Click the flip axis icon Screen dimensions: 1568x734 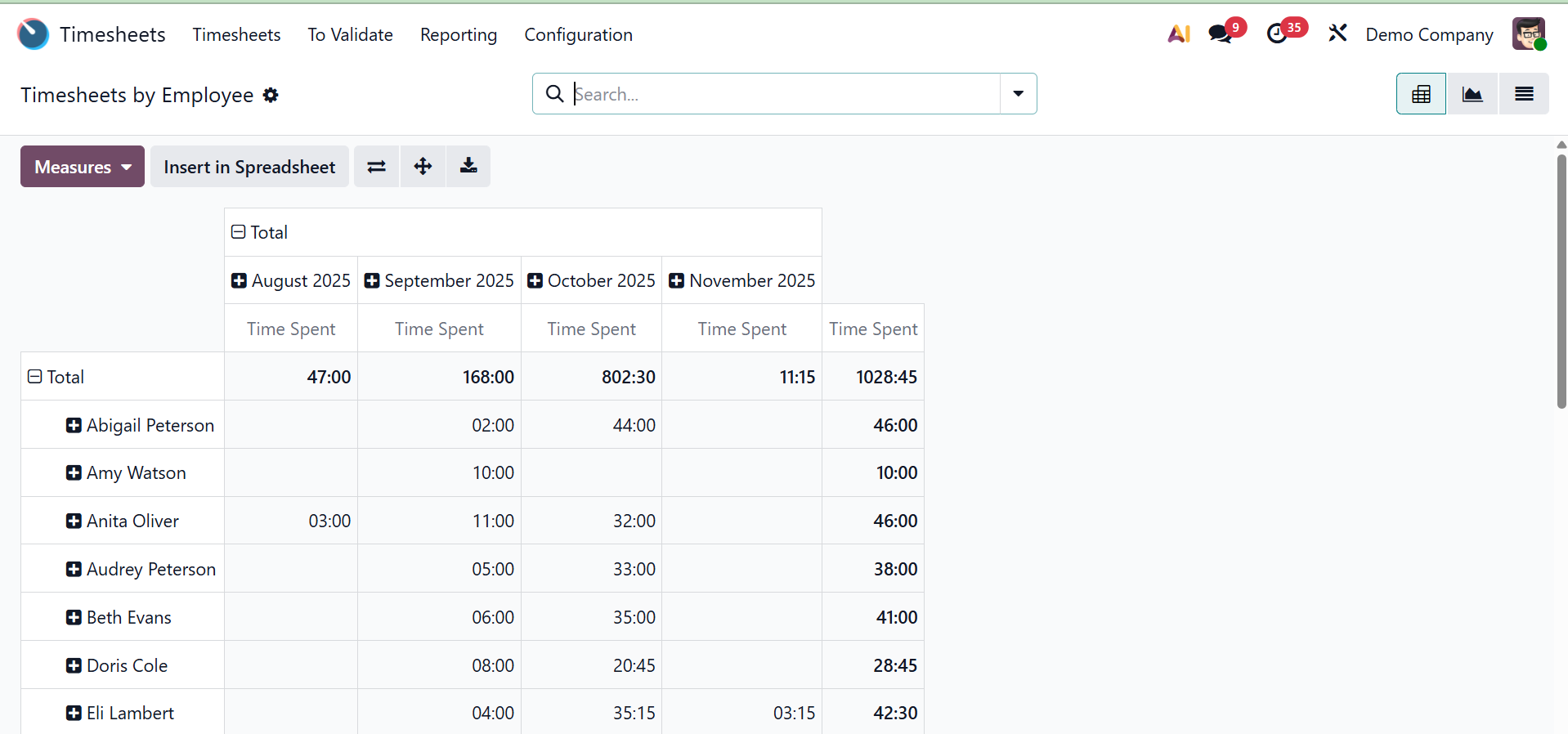(x=376, y=167)
